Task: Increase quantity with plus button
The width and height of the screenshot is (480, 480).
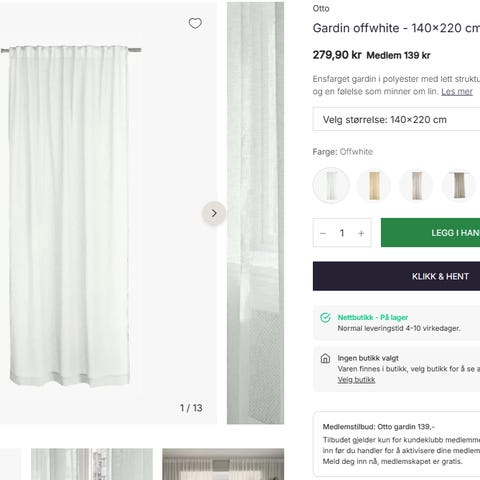Action: pyautogui.click(x=361, y=233)
